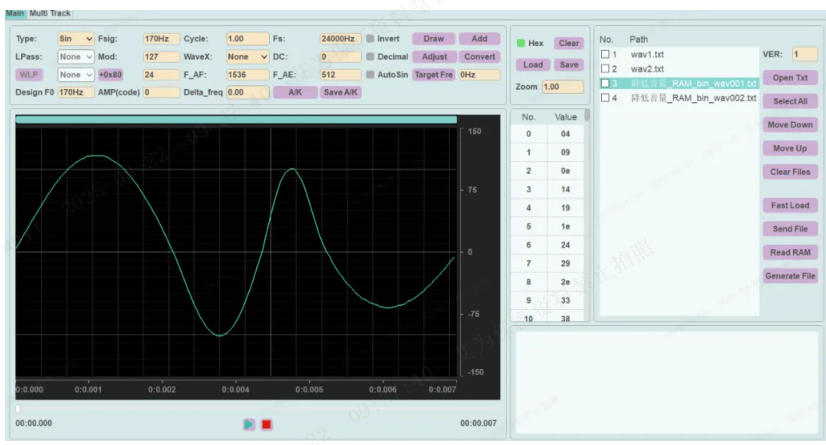Click the AMP(code) input field
This screenshot has width=826, height=445.
[x=161, y=92]
